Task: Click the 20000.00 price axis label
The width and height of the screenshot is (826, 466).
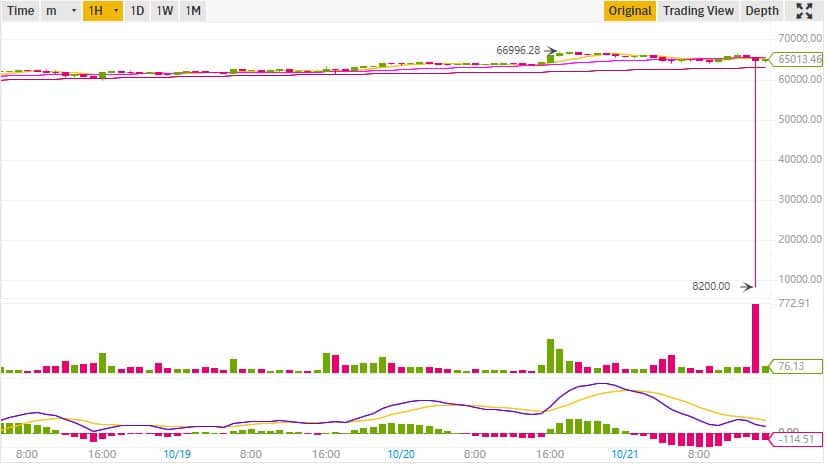Action: click(800, 240)
